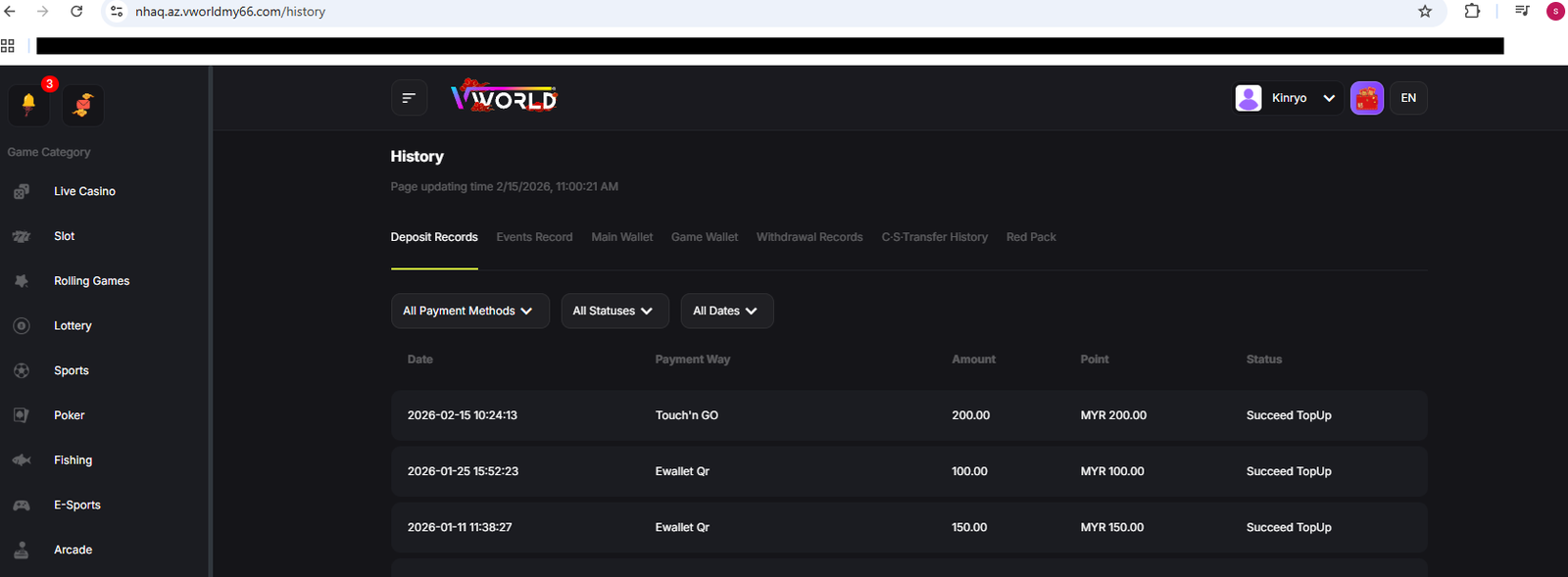Open the notification bell with badge
Image resolution: width=1568 pixels, height=577 pixels.
click(28, 104)
